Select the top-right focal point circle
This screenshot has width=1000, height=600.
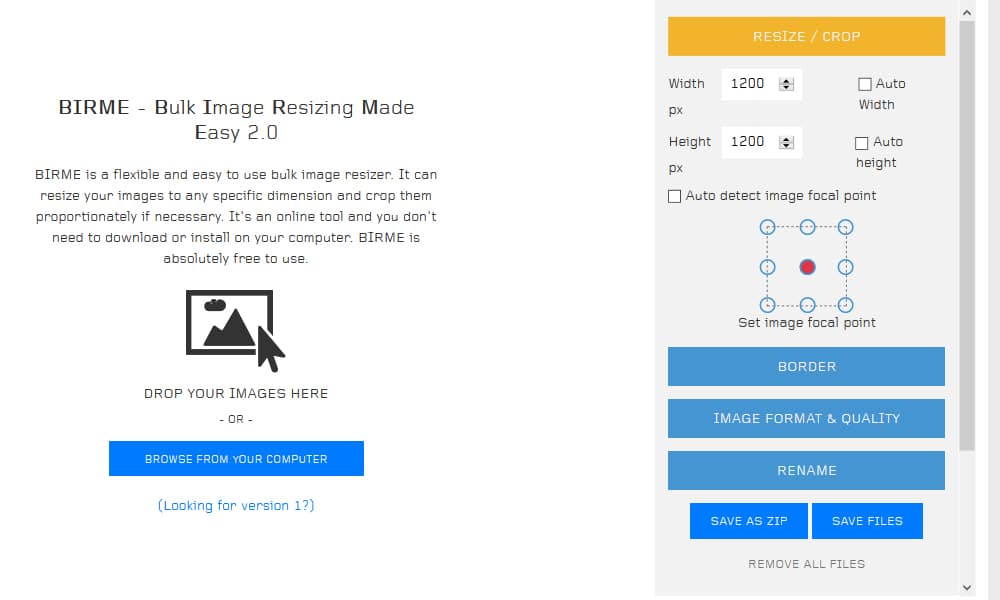845,227
